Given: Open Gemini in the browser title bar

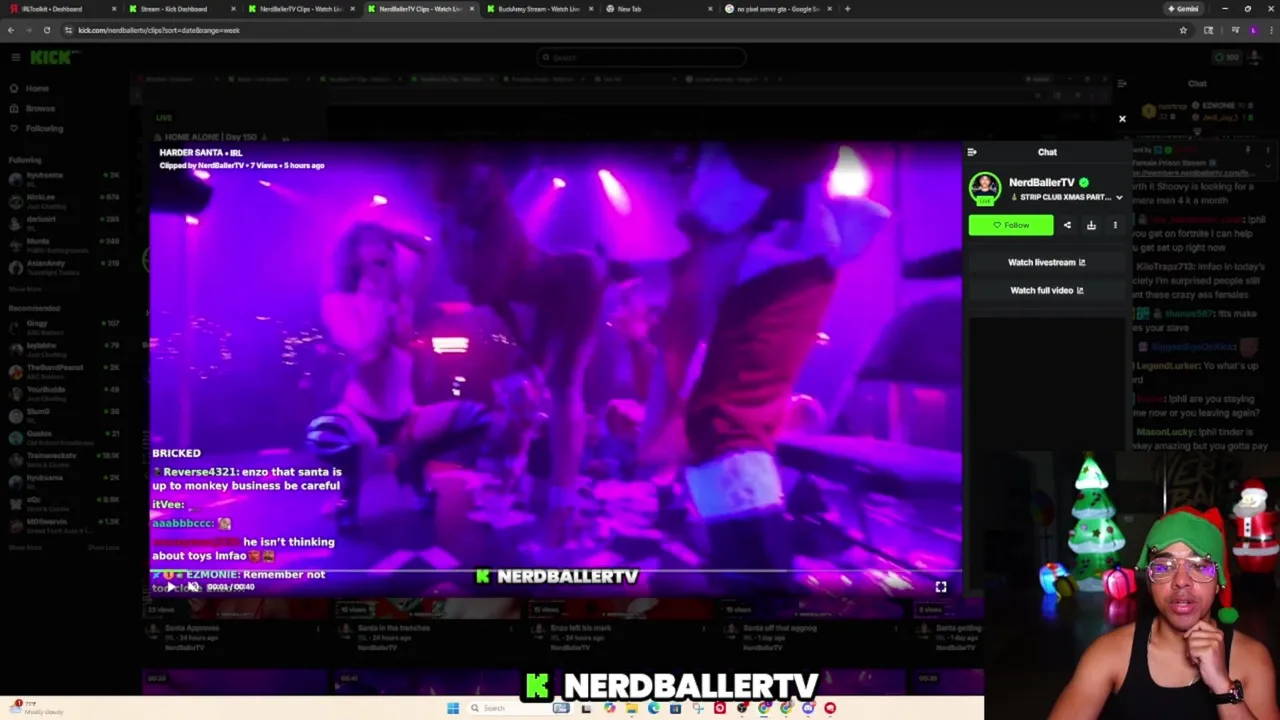Looking at the screenshot, I should click(1183, 9).
